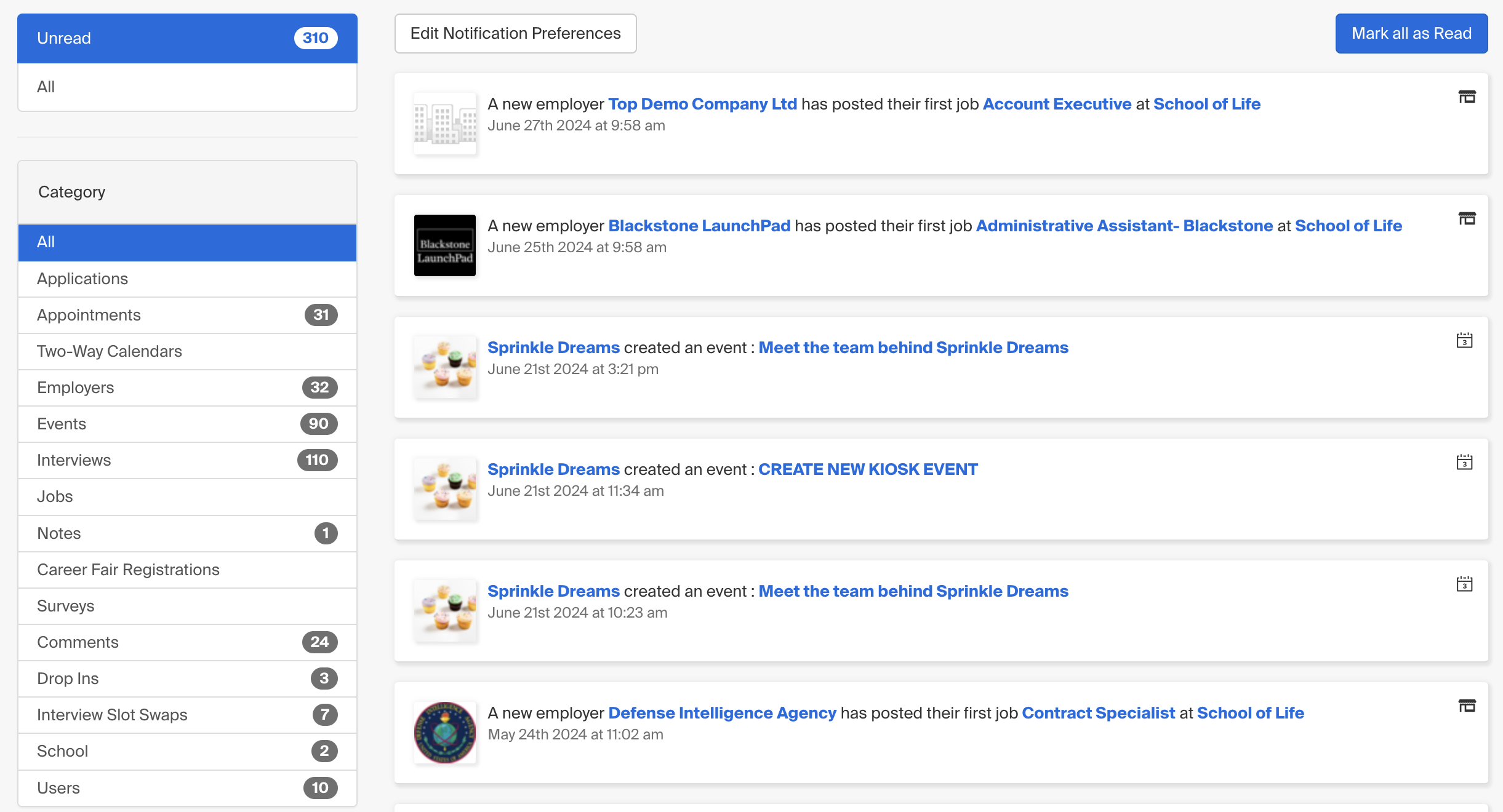Open the Meet the team event link from 3:21 pm
This screenshot has width=1503, height=812.
[x=913, y=348]
